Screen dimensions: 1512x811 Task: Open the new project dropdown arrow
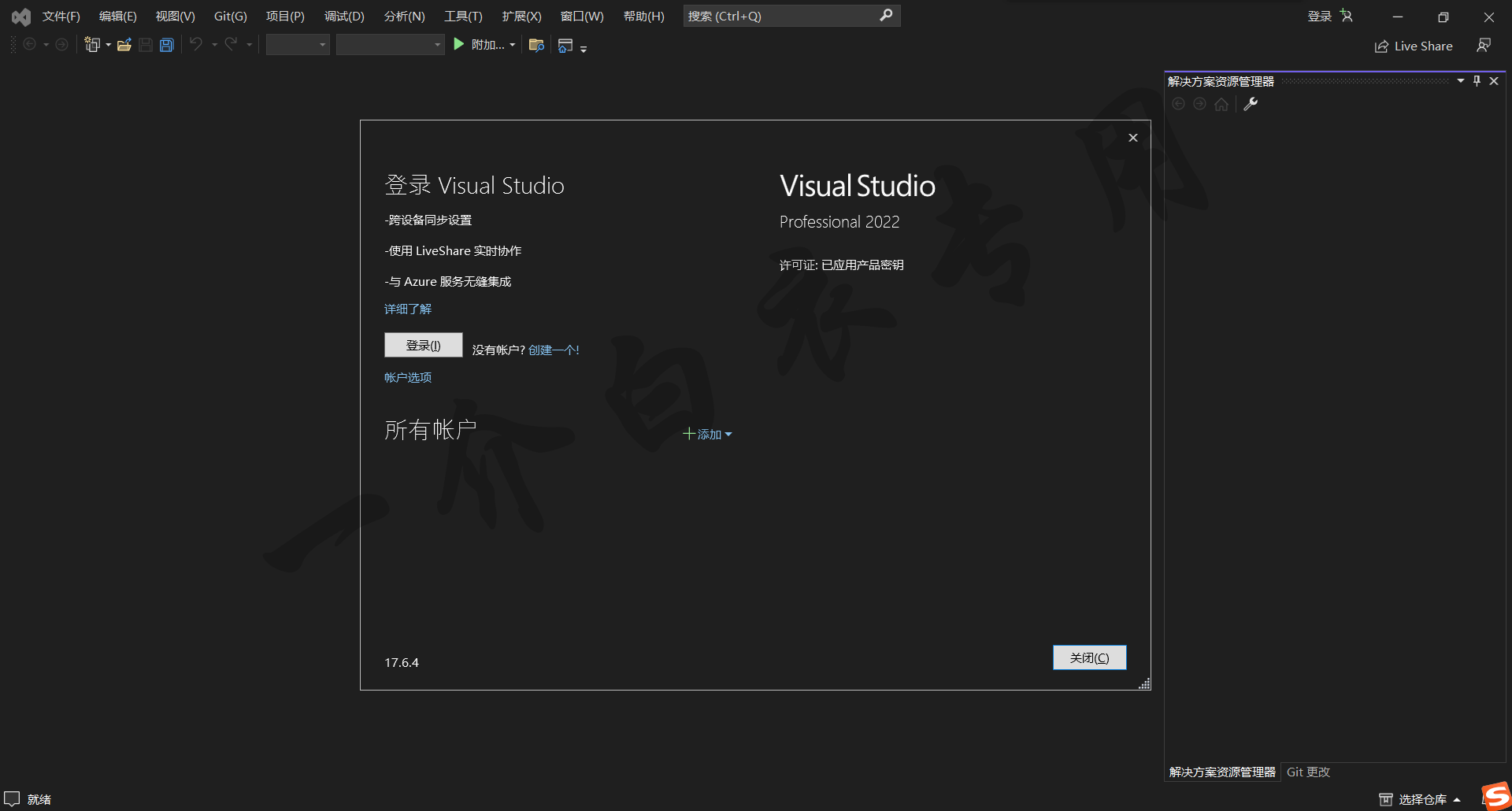(108, 45)
